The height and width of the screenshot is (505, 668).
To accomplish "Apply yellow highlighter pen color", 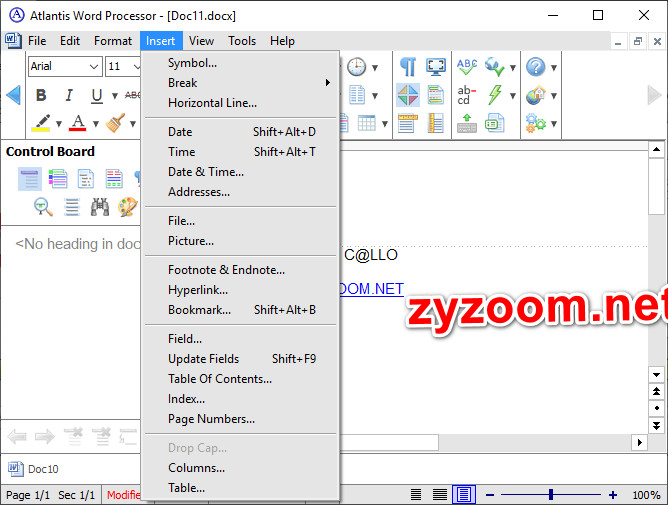I will coord(41,123).
